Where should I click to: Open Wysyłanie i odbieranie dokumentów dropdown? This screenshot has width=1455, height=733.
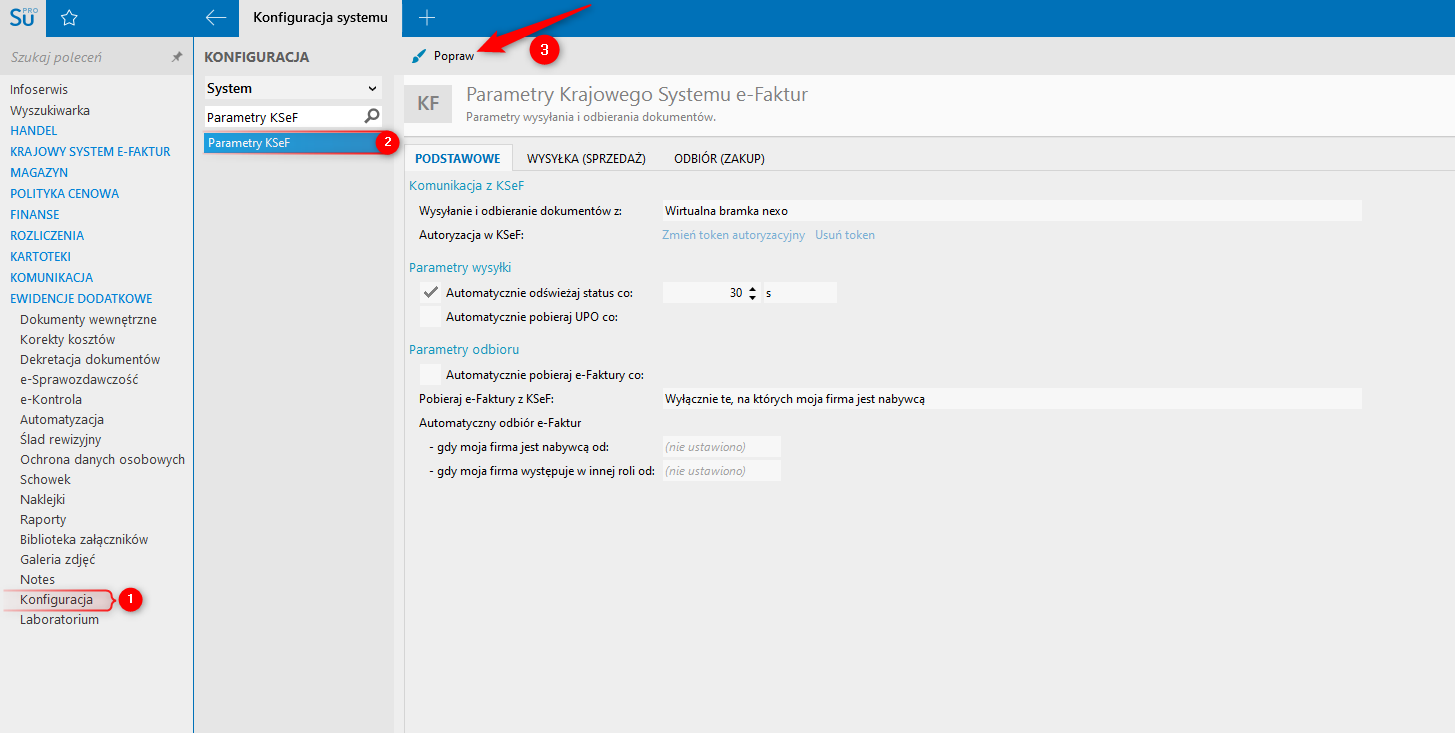[x=1012, y=211]
